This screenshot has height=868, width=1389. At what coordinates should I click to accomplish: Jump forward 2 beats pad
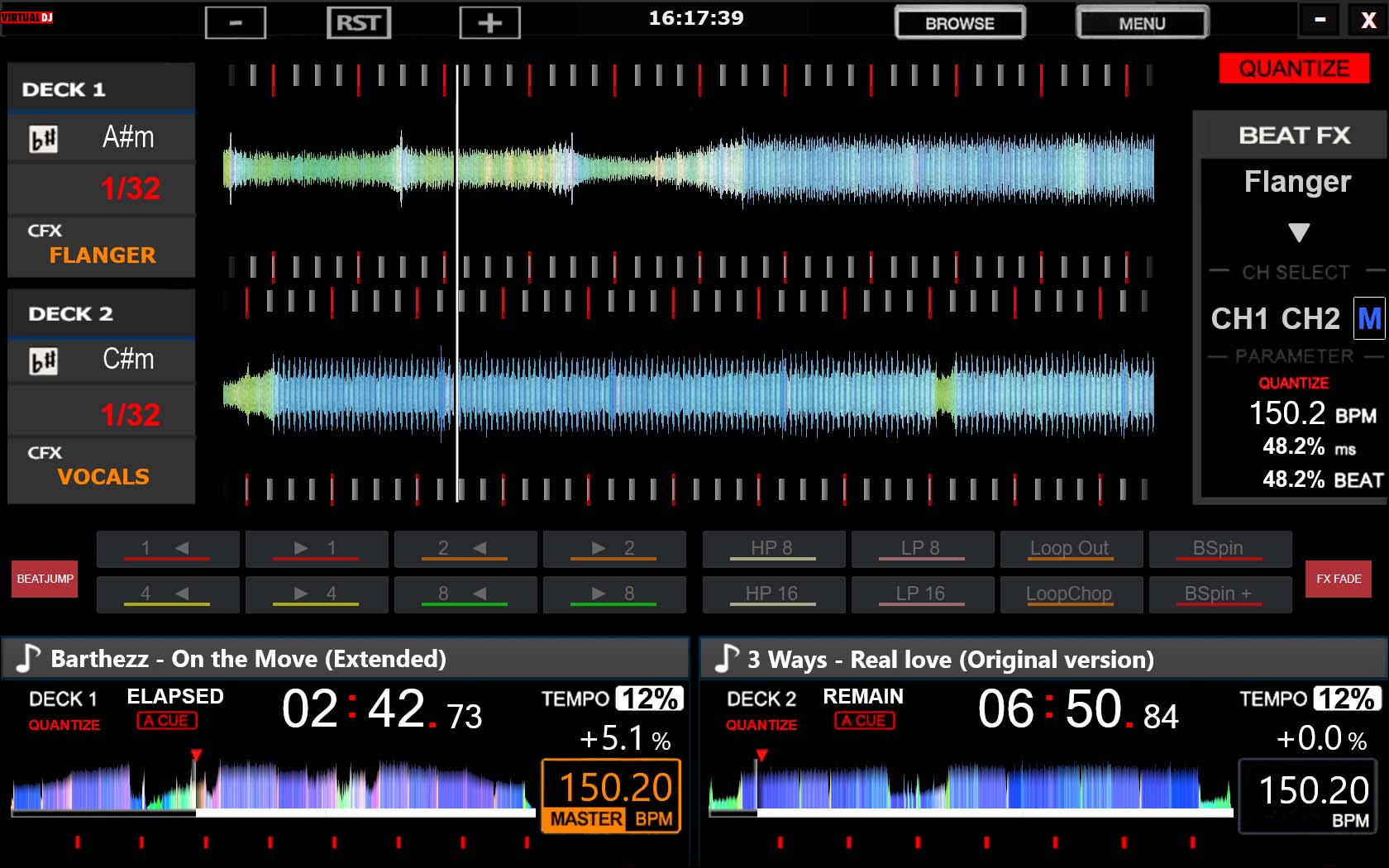614,549
